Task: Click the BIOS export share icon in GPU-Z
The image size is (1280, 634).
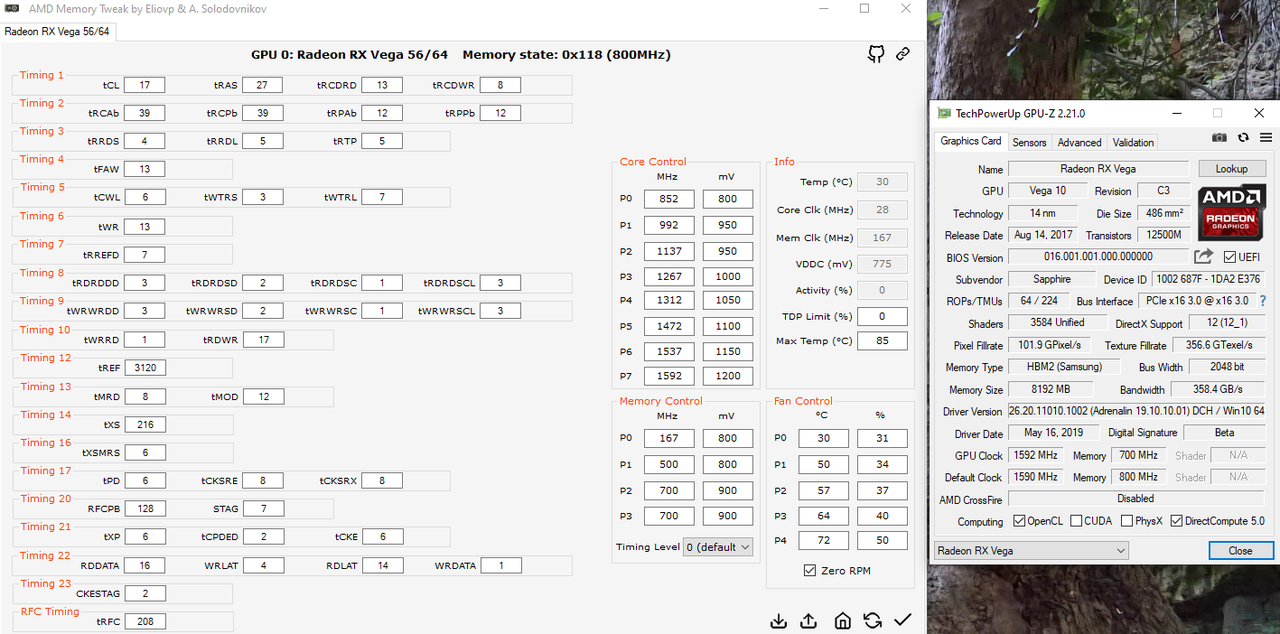Action: pos(1204,257)
